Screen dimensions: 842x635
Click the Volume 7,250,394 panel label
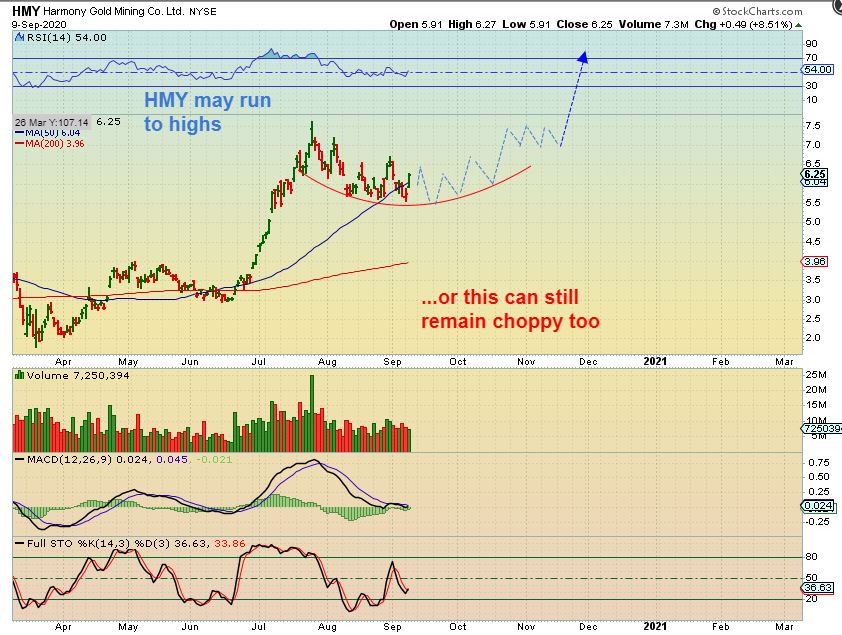pyautogui.click(x=78, y=375)
